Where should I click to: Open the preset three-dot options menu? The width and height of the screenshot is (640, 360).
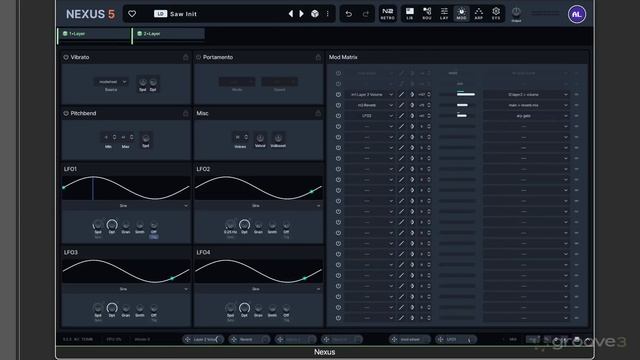327,14
